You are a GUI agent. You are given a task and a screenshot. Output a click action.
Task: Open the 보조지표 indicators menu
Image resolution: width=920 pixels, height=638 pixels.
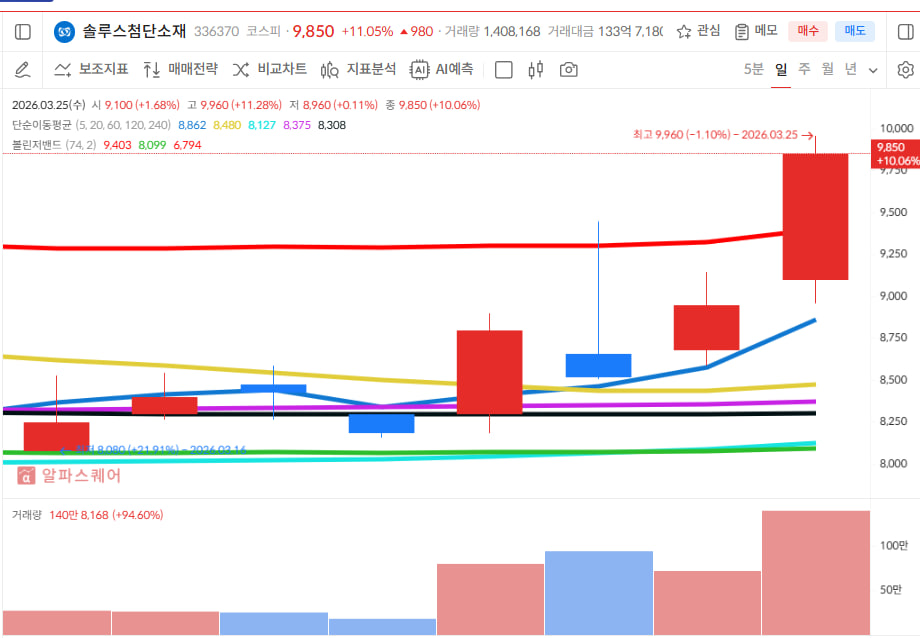coord(91,70)
